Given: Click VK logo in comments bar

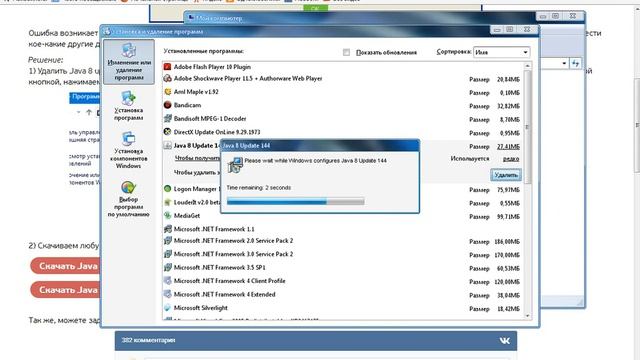Looking at the screenshot, I should coord(505,340).
